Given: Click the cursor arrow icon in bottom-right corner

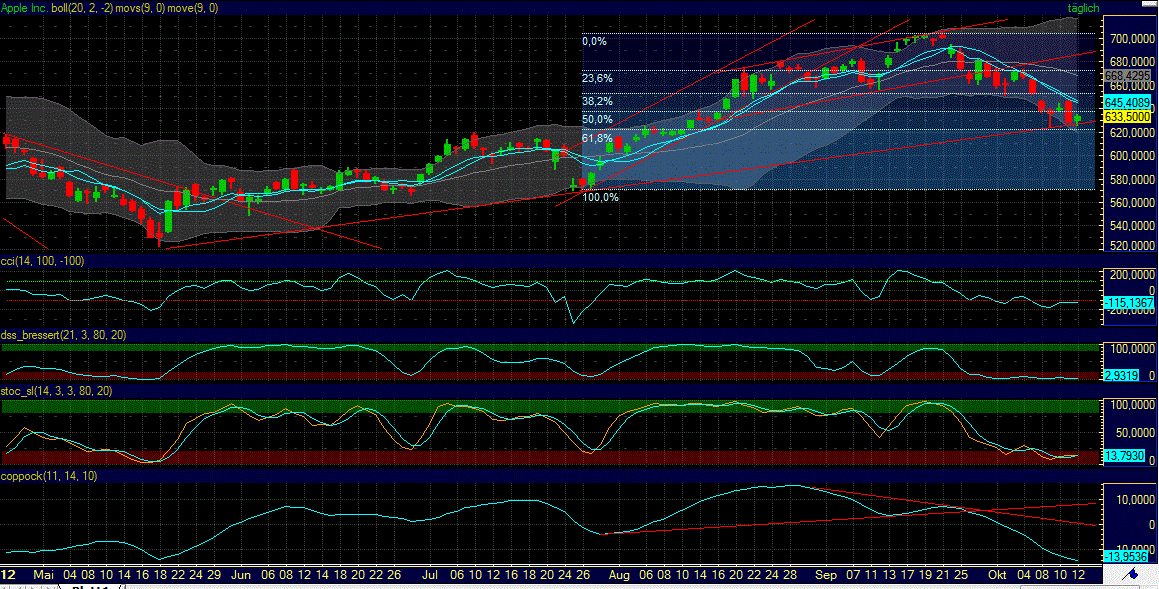Looking at the screenshot, I should click(1133, 575).
